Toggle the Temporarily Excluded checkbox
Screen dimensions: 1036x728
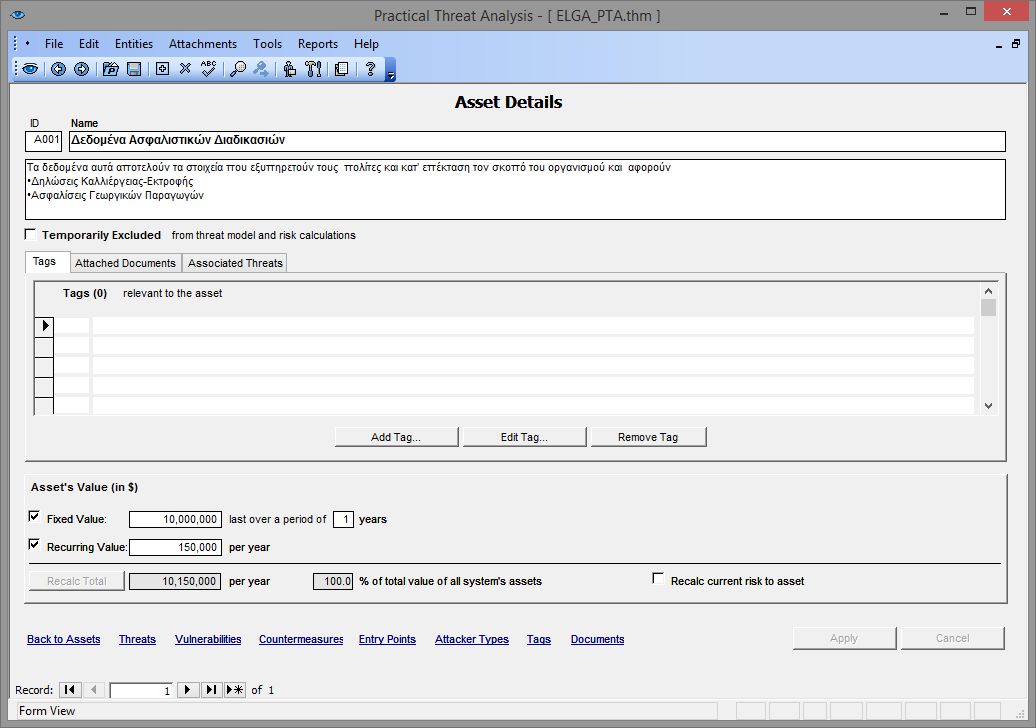click(x=30, y=235)
